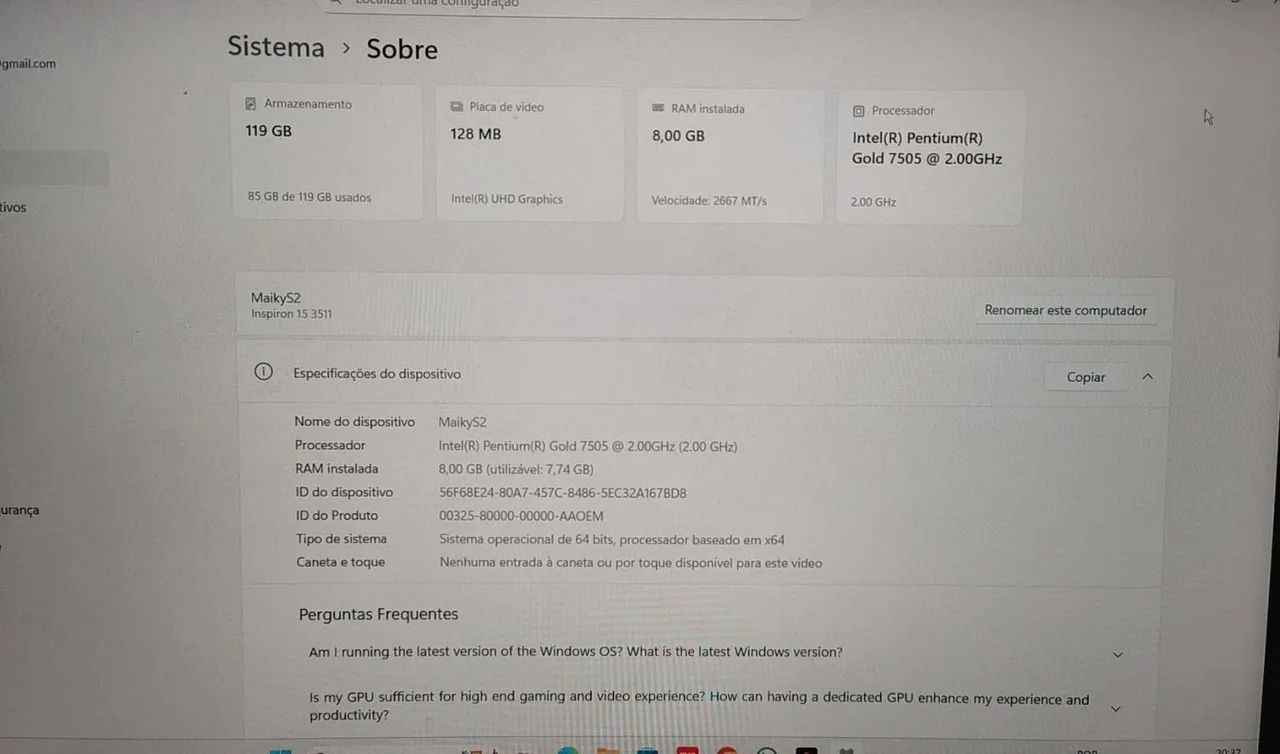The image size is (1280, 754).
Task: Click the breadcrumb arrow between Sistema and Sobre
Action: click(x=346, y=48)
